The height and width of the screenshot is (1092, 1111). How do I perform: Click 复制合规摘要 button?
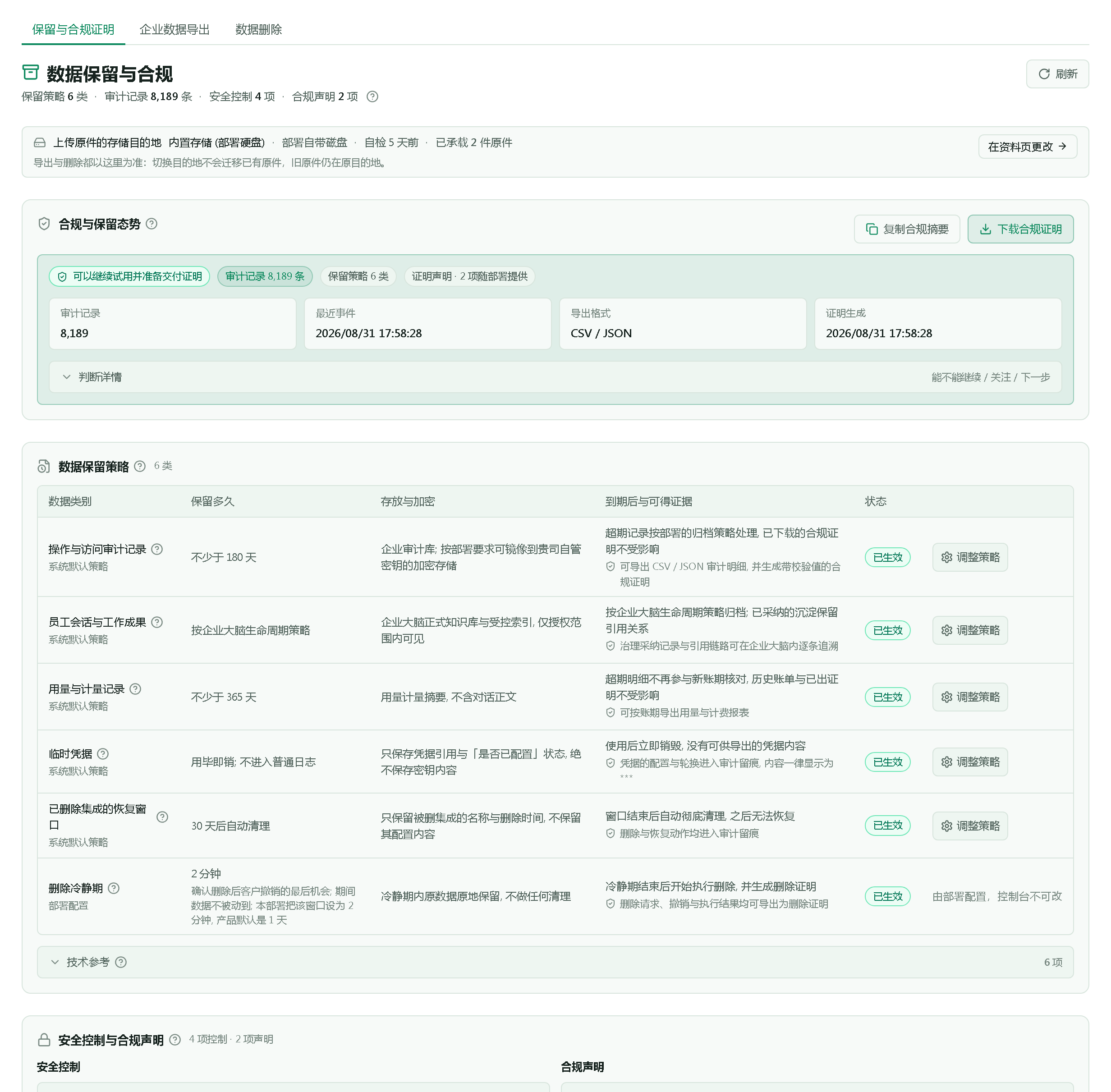[x=907, y=229]
